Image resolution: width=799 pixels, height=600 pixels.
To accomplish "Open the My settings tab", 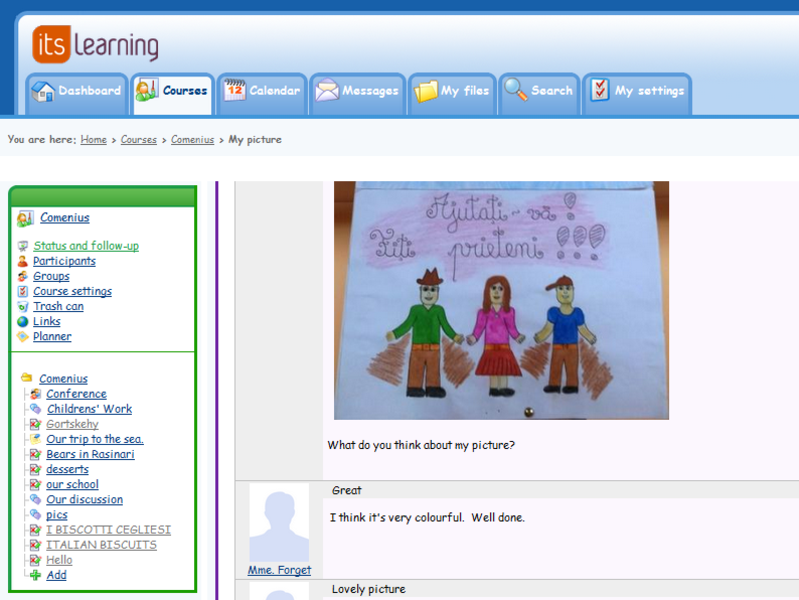I will pos(637,94).
